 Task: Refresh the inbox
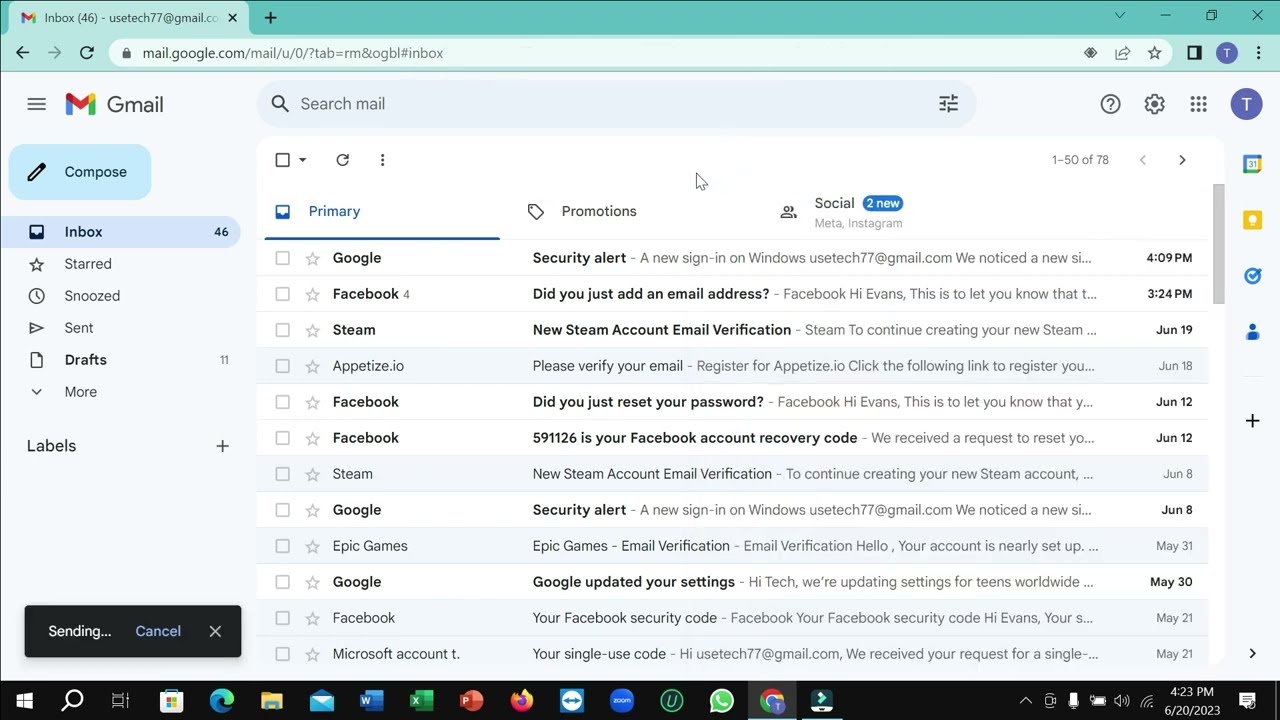(342, 160)
